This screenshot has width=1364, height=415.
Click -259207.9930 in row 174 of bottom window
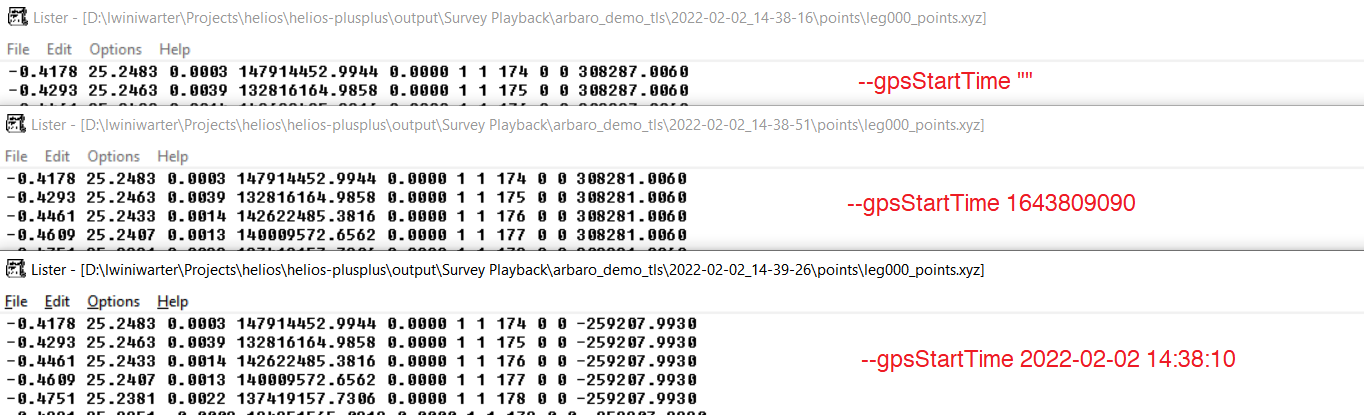click(x=636, y=324)
